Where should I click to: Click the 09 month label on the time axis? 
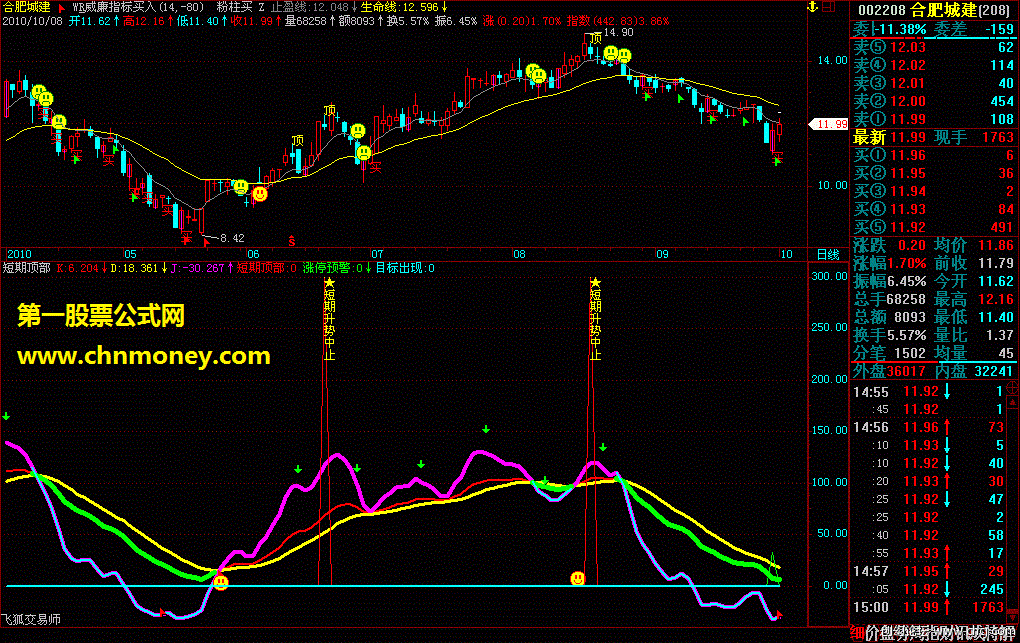pos(662,254)
